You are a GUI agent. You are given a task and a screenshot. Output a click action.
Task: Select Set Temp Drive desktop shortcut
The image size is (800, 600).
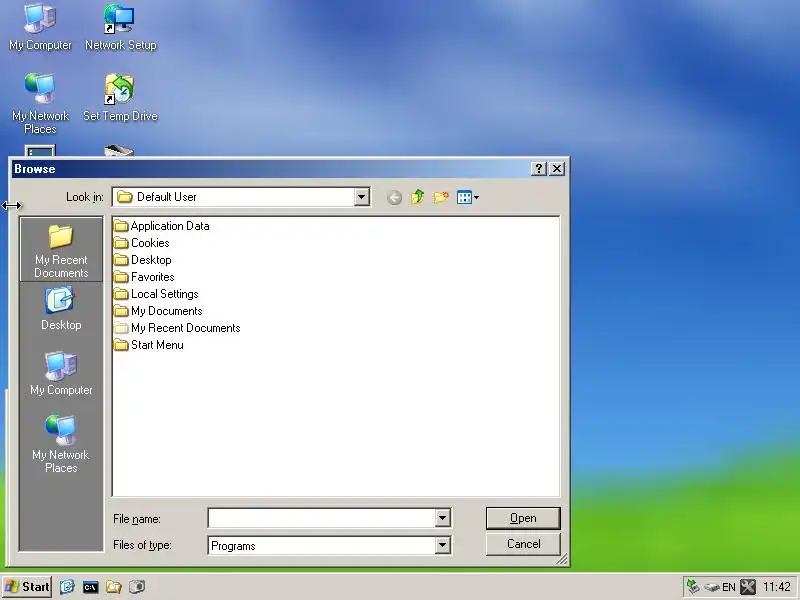point(120,97)
